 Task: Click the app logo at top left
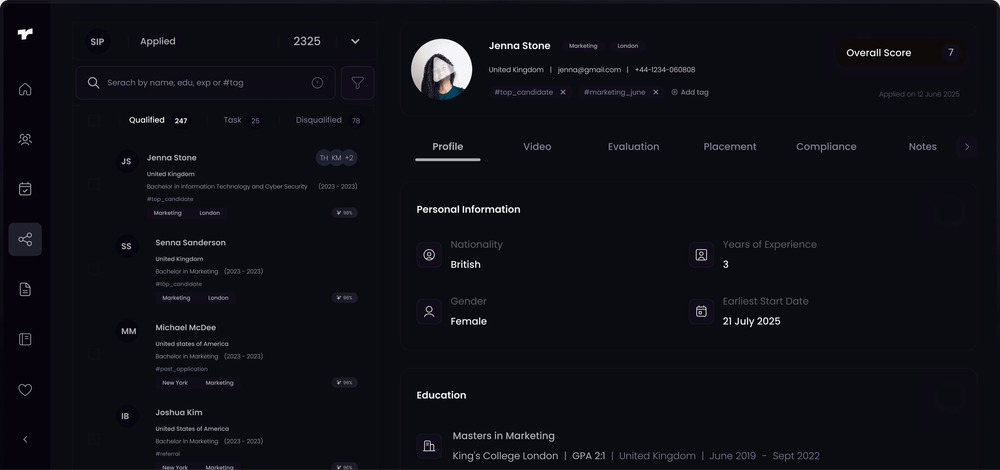point(25,34)
